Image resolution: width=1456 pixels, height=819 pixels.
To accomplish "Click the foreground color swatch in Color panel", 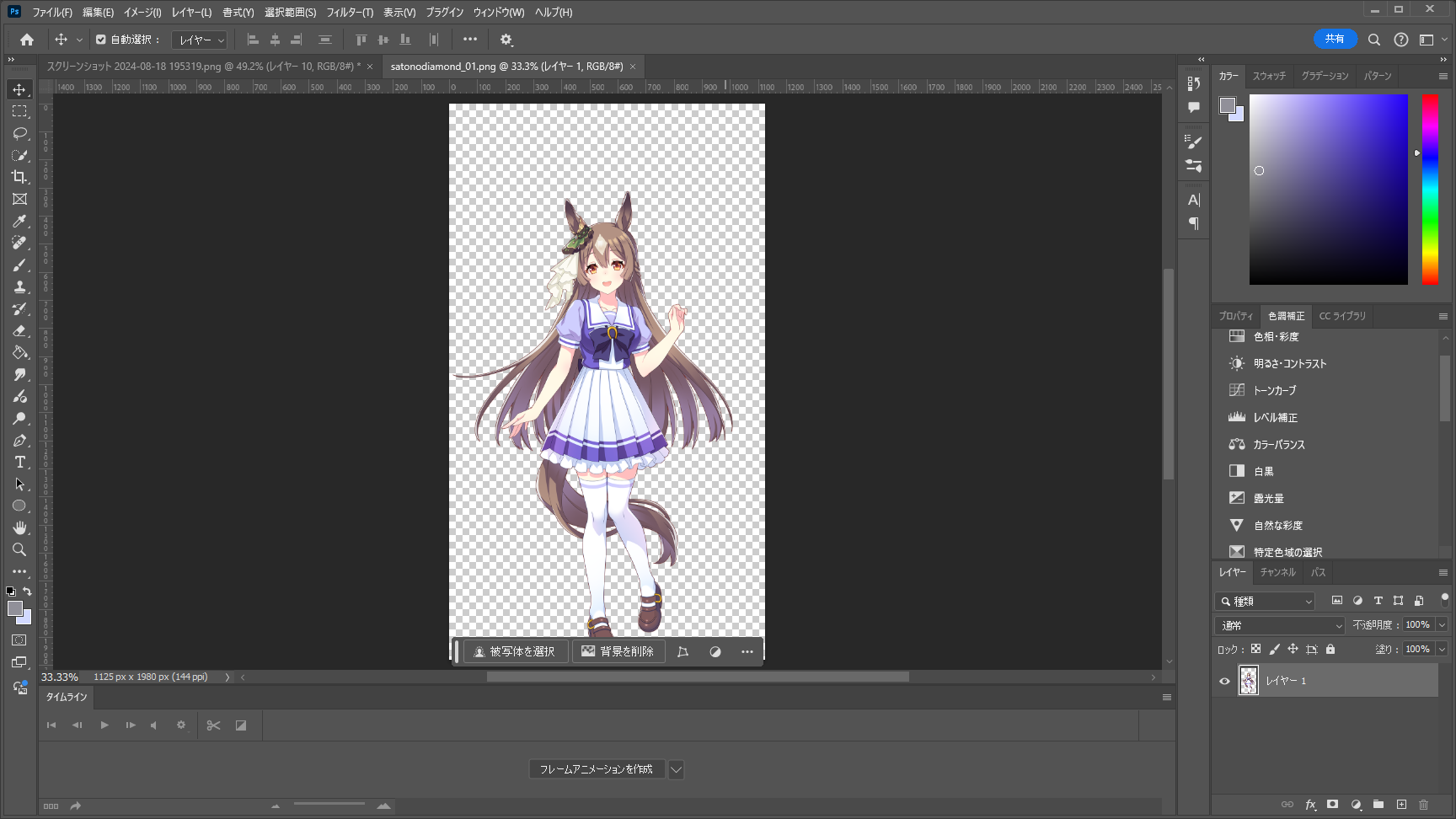I will [1228, 105].
